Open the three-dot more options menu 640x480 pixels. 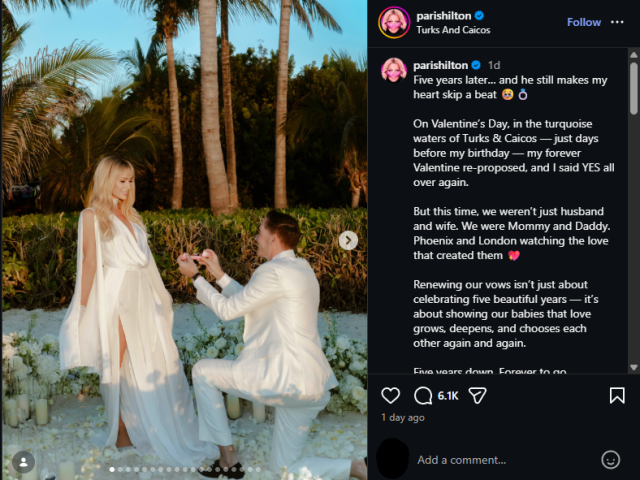coord(617,22)
